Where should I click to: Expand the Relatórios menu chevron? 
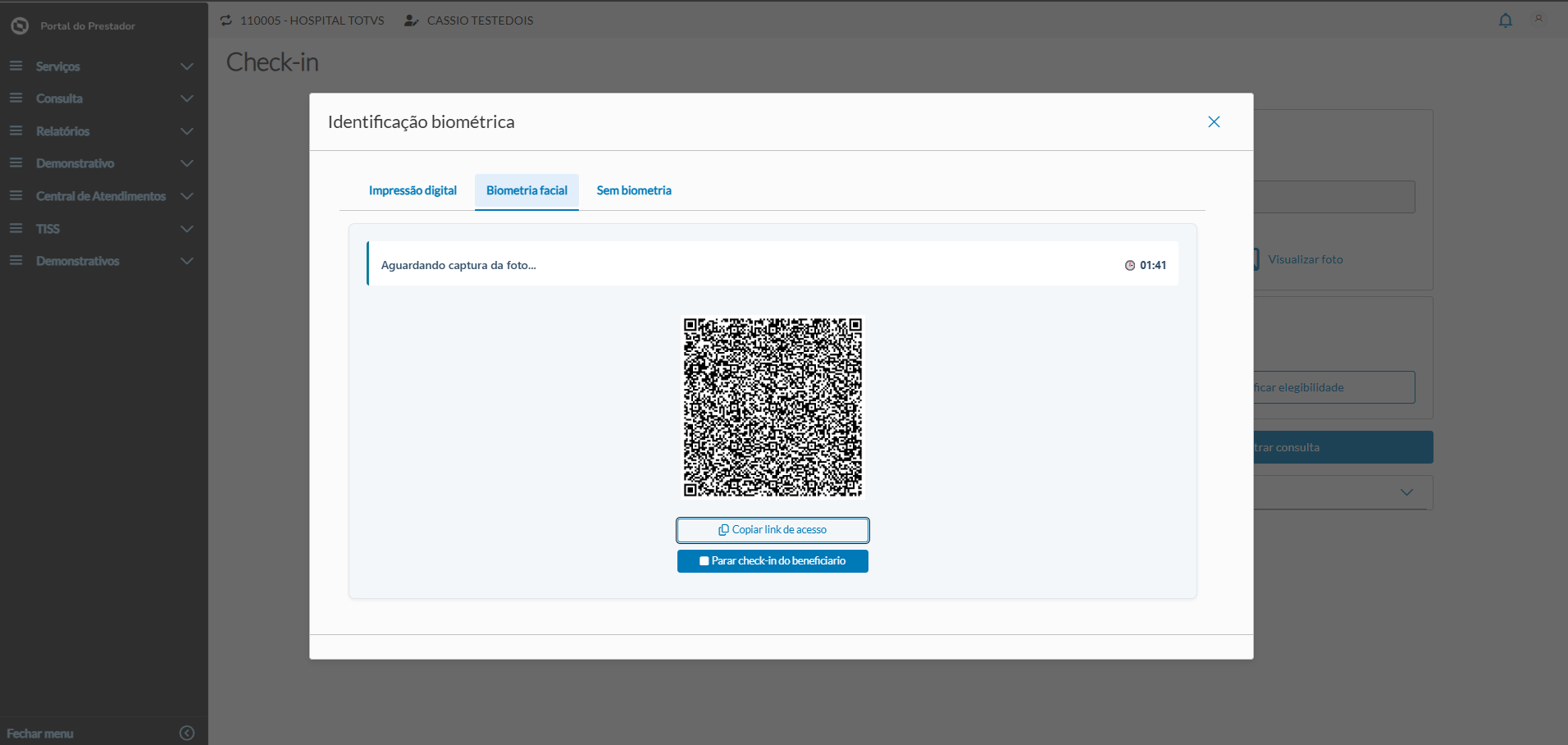[x=187, y=131]
